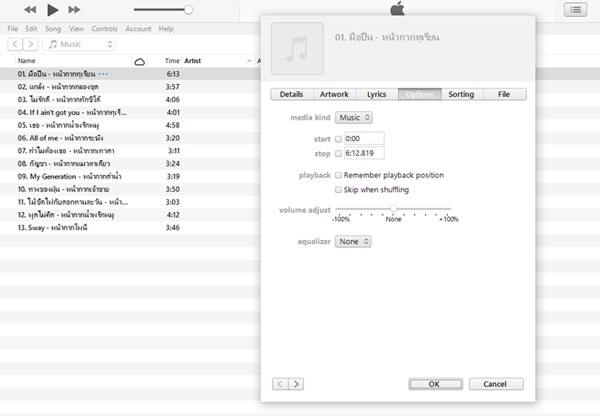Check Remember playback position
The image size is (600, 416).
338,175
